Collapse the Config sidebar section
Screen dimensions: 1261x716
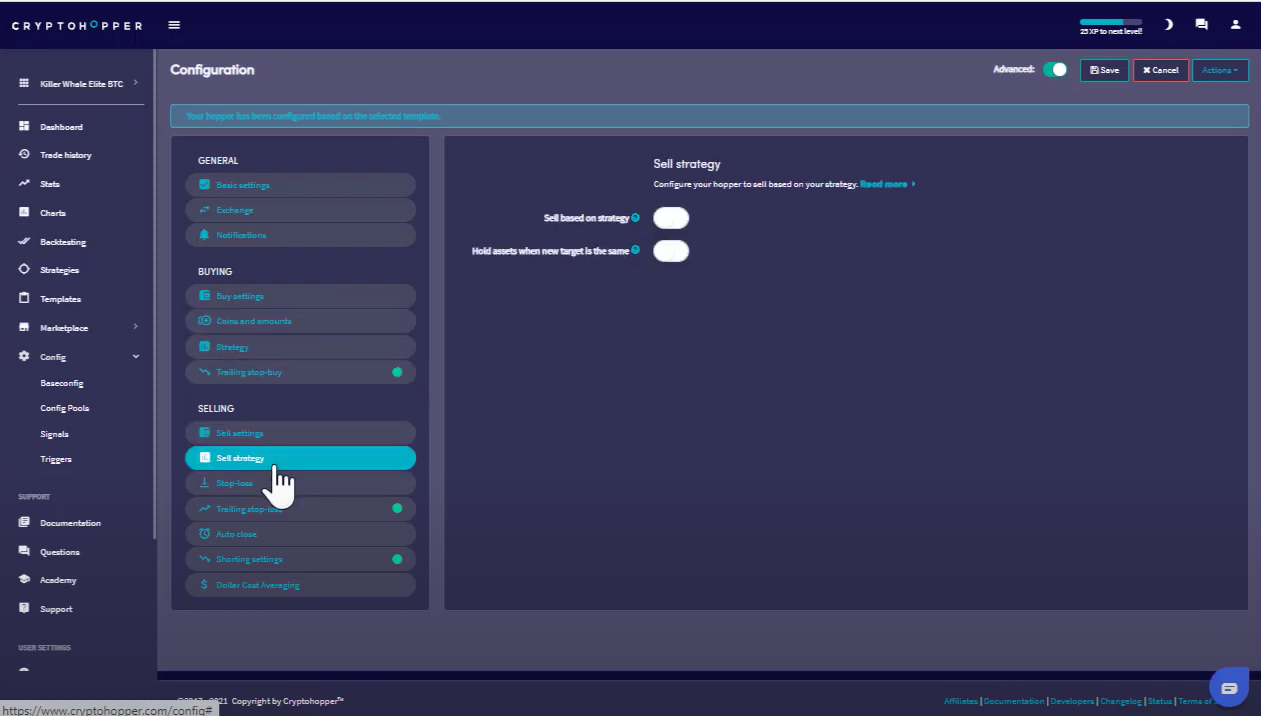135,357
